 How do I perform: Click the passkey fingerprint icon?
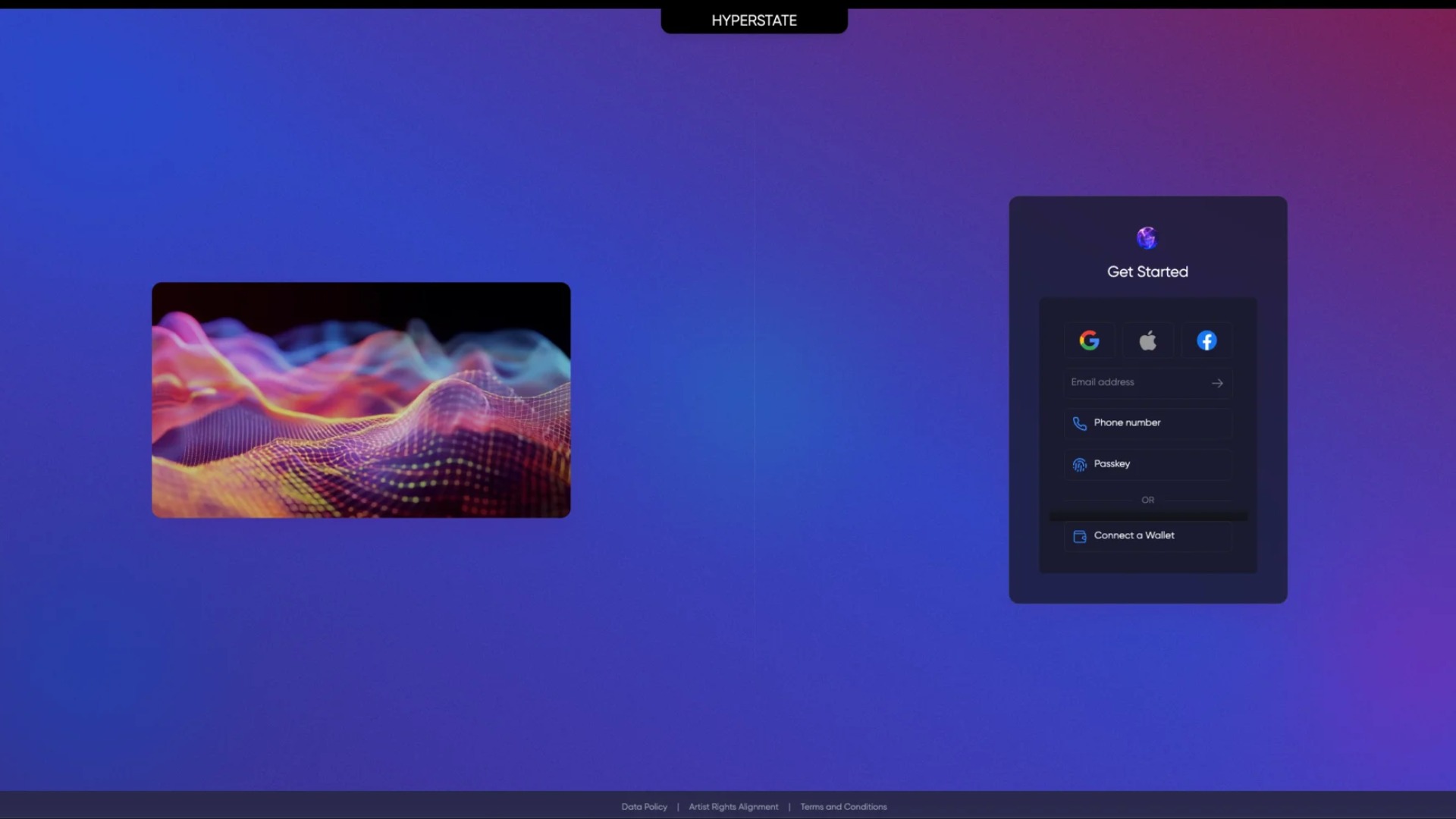click(x=1079, y=464)
